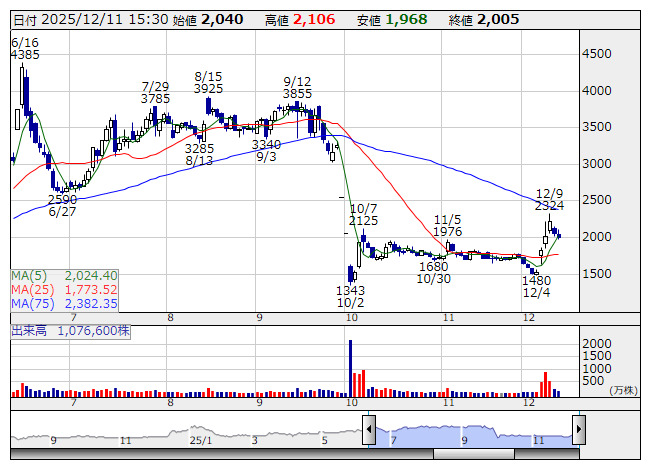Click the left range handle arrow
The width and height of the screenshot is (653, 470).
[x=369, y=430]
